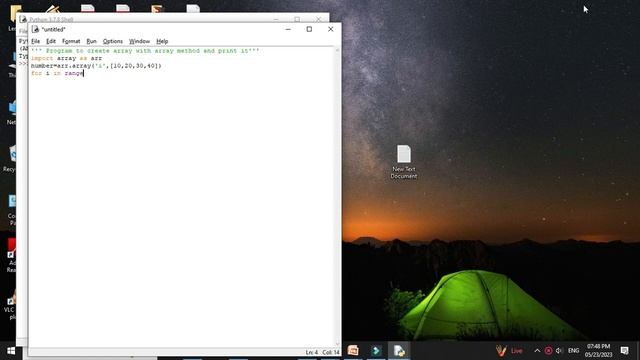The height and width of the screenshot is (360, 640).
Task: Click the teal arrow app icon in taskbar
Action: click(x=376, y=351)
